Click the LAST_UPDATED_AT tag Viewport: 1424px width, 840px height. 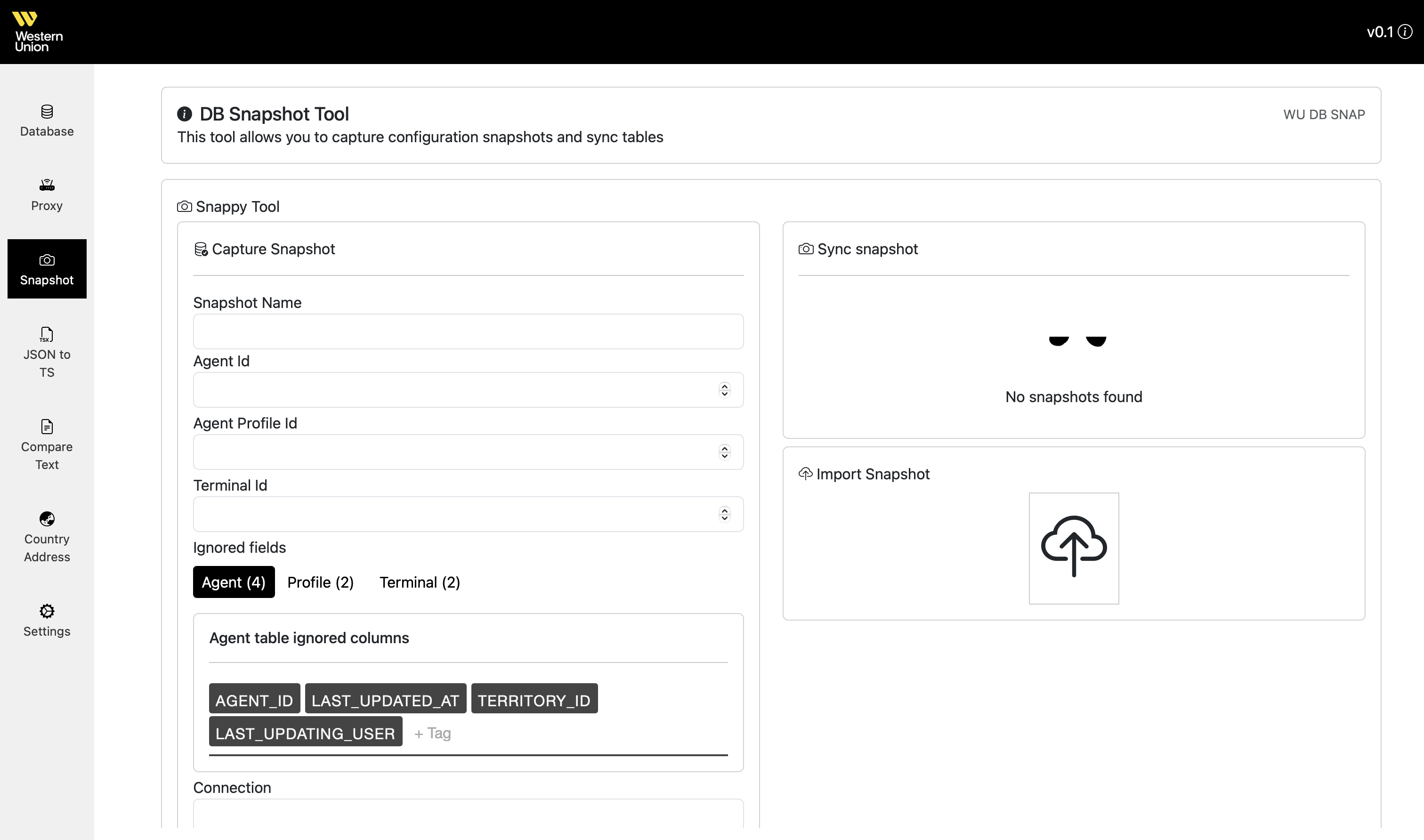(385, 698)
